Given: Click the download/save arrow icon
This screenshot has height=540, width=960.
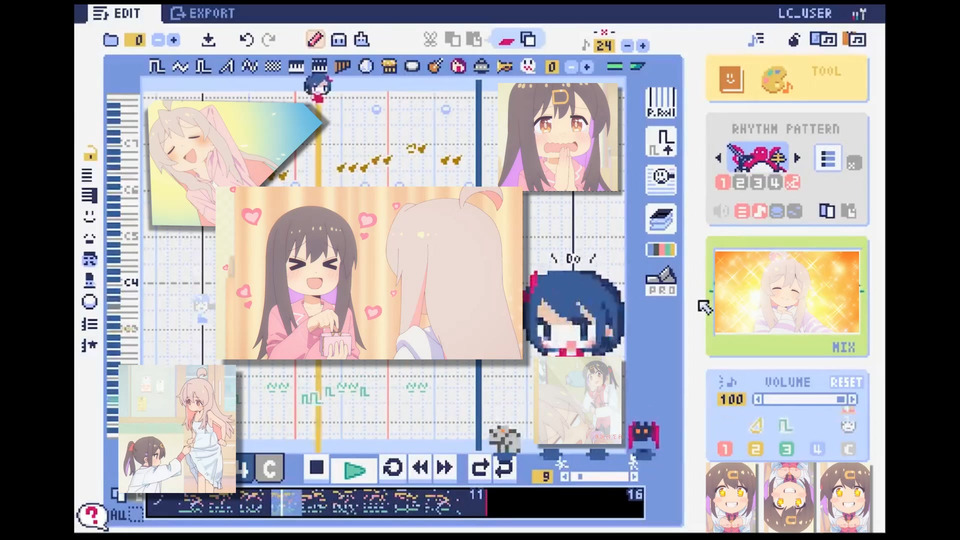Looking at the screenshot, I should tap(208, 40).
